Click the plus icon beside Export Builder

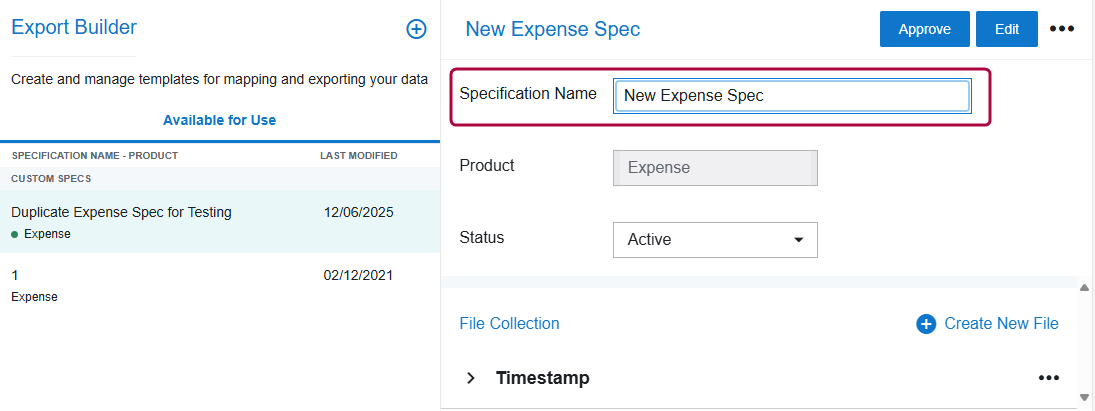point(416,30)
